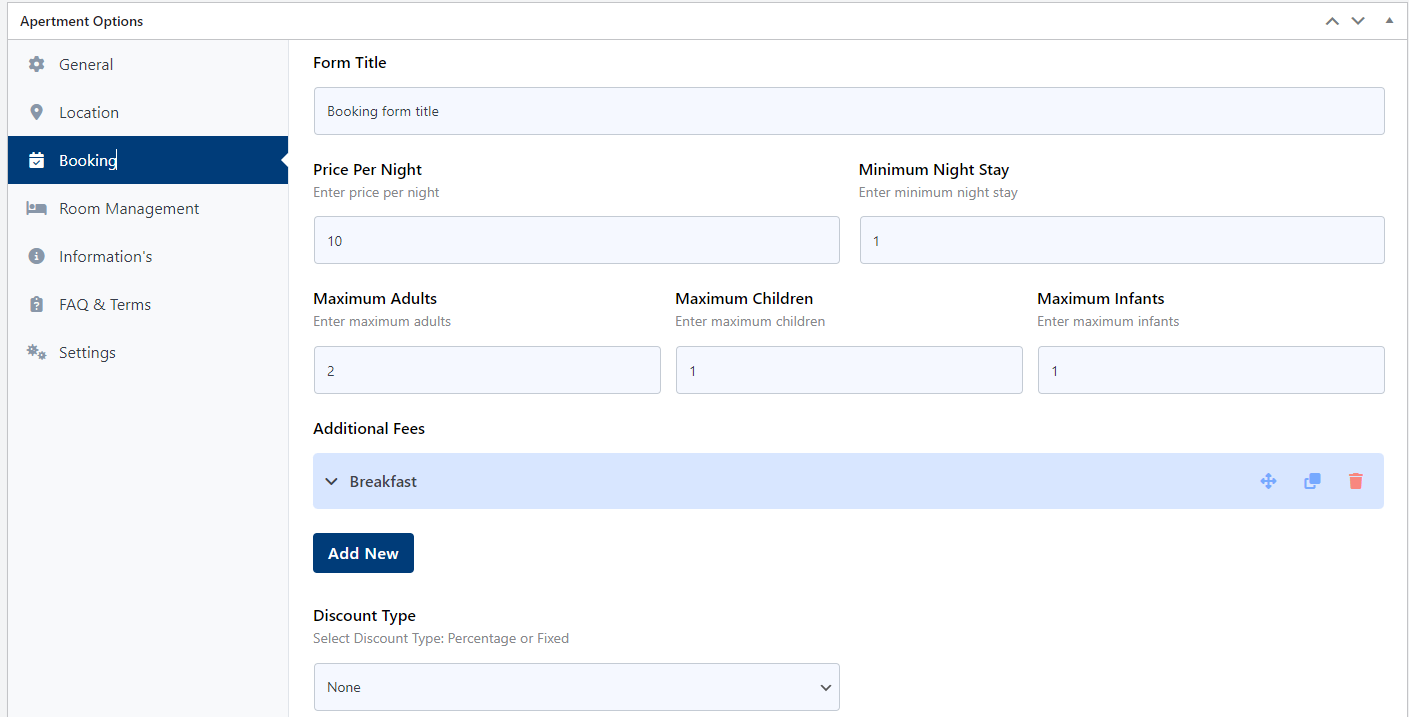Expand the Breakfast fee section
Screen dimensions: 1409x717
pos(331,481)
